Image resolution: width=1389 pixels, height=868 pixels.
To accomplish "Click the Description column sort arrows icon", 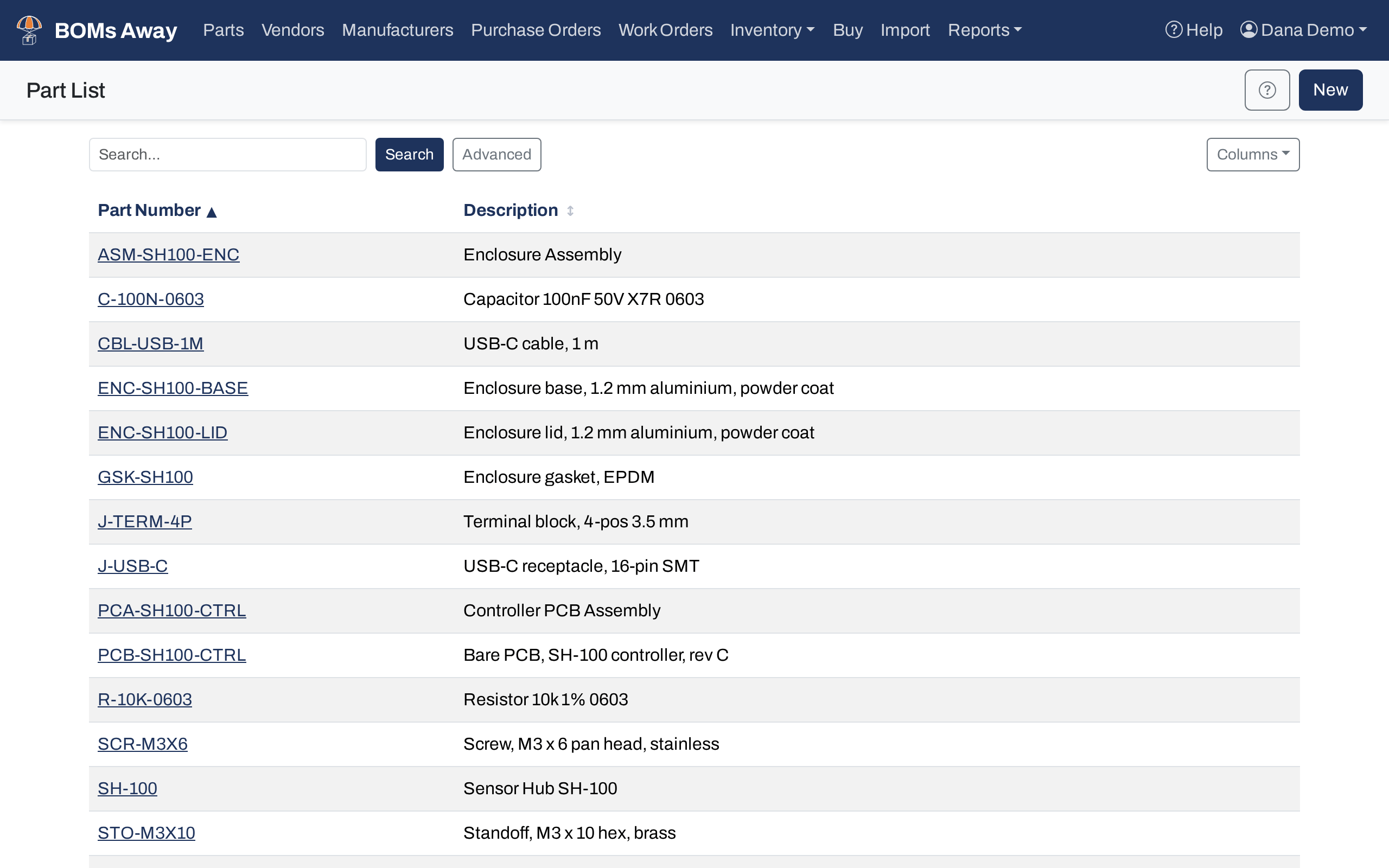I will pos(570,210).
